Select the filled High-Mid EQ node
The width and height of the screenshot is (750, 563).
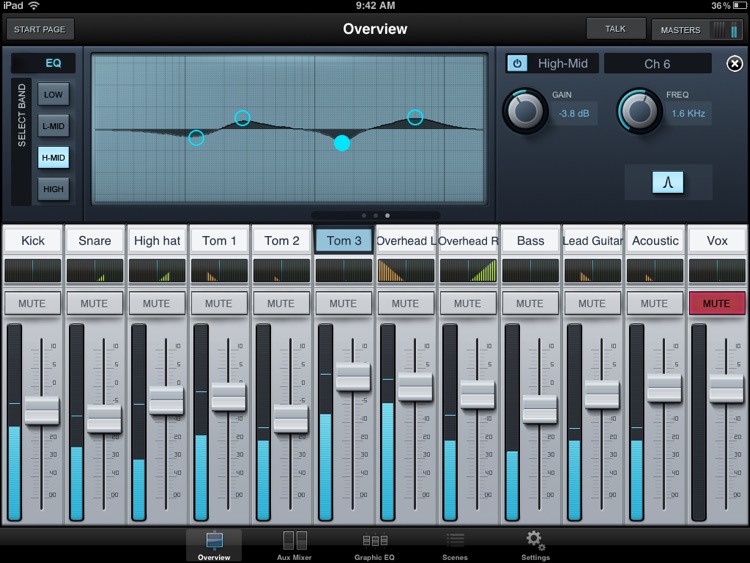point(342,143)
